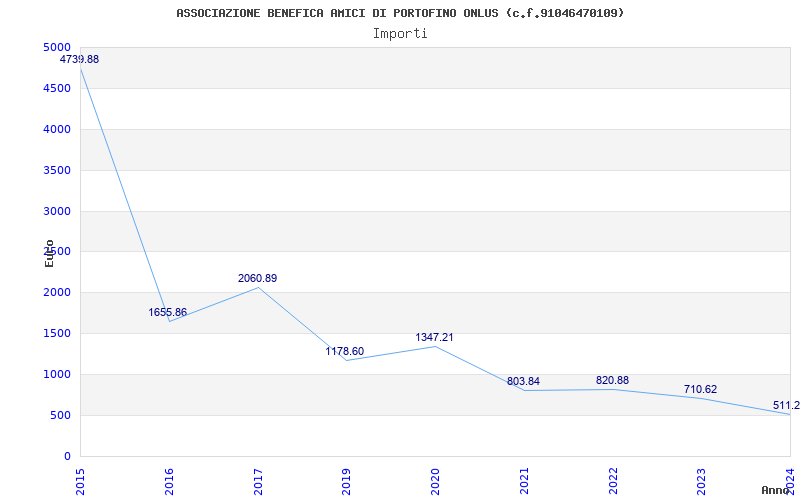Click the 2019 year axis label
The height and width of the screenshot is (500, 800).
(x=346, y=482)
